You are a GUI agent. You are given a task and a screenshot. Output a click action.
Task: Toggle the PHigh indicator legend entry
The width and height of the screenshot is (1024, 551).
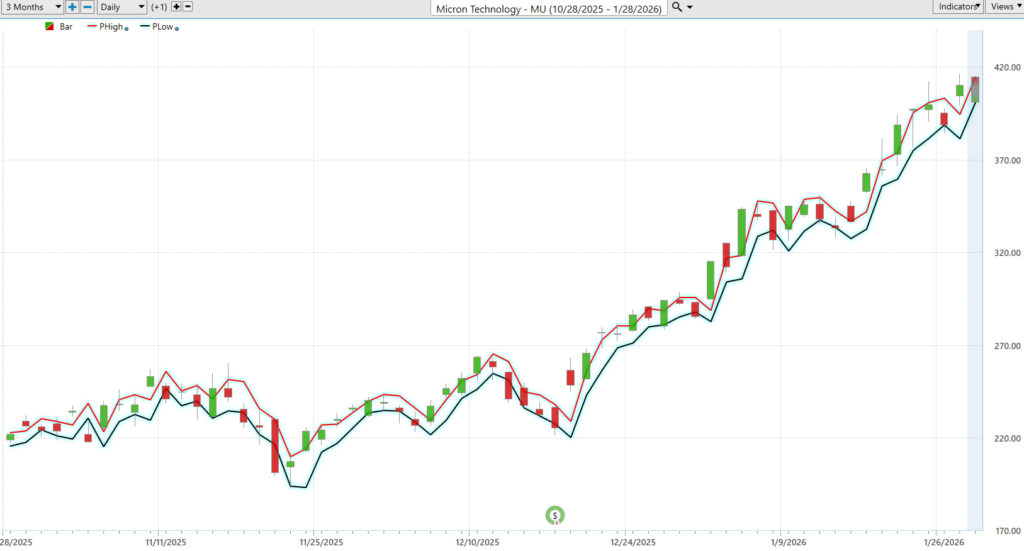point(111,27)
